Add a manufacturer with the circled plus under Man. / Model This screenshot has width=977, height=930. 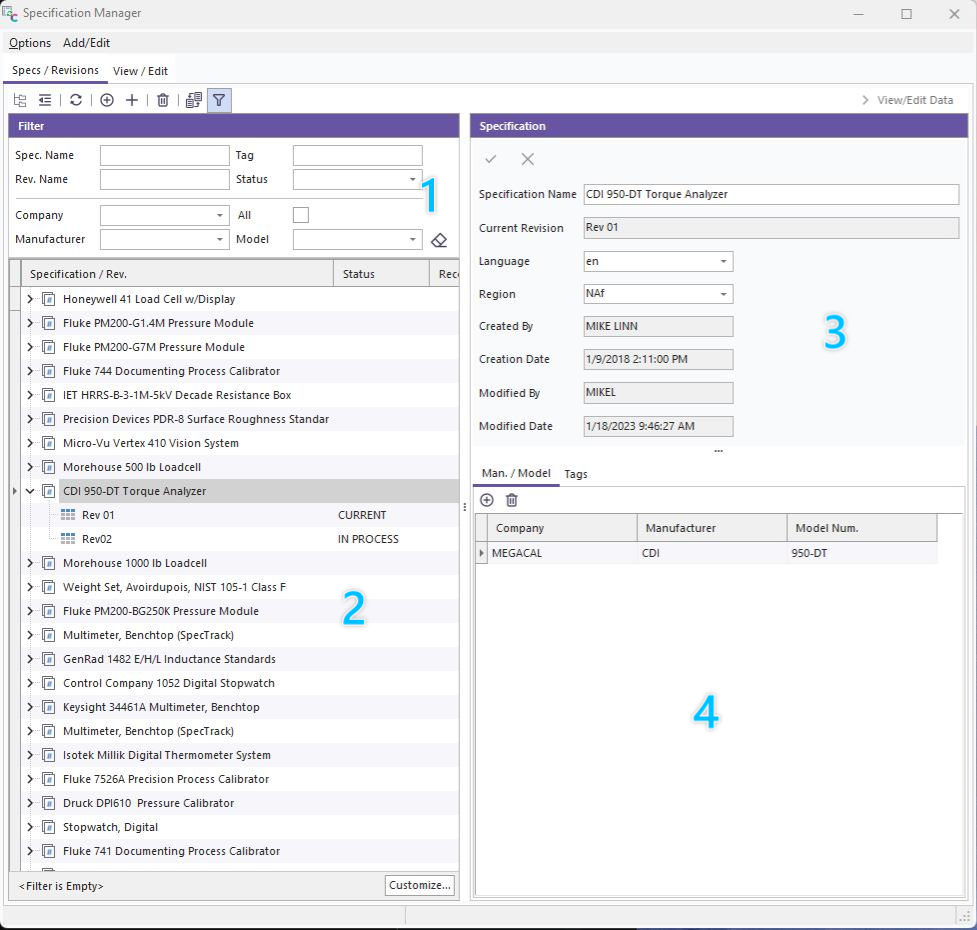pyautogui.click(x=487, y=500)
